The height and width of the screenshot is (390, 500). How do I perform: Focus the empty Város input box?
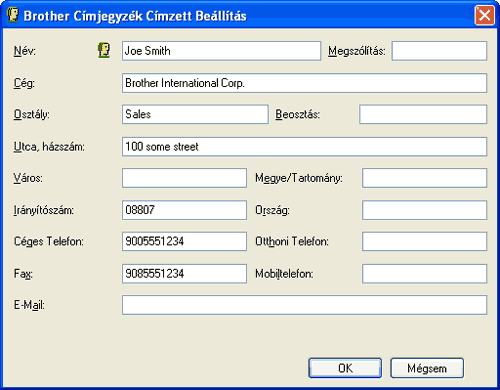tap(184, 178)
